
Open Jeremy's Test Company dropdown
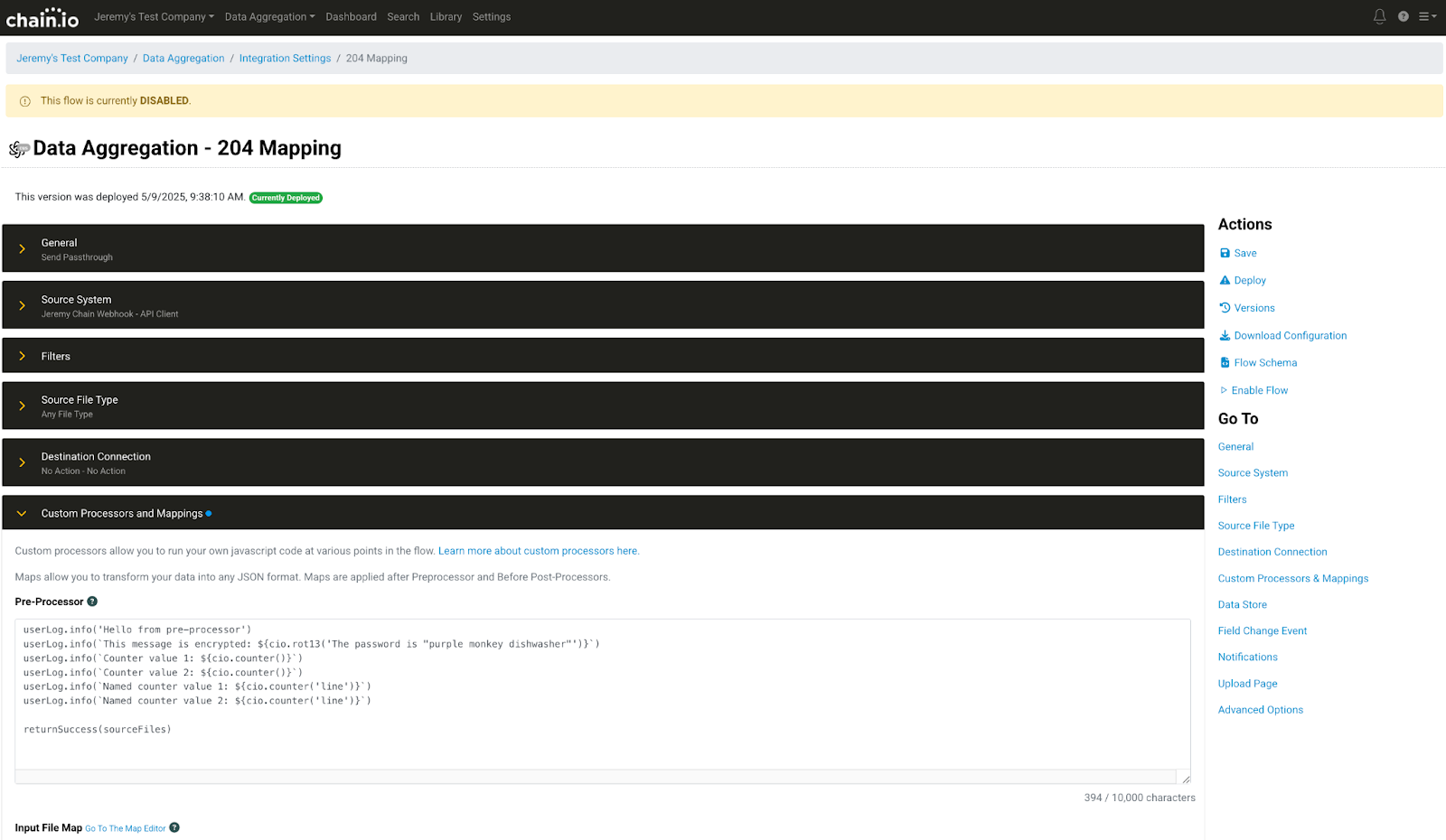point(154,16)
